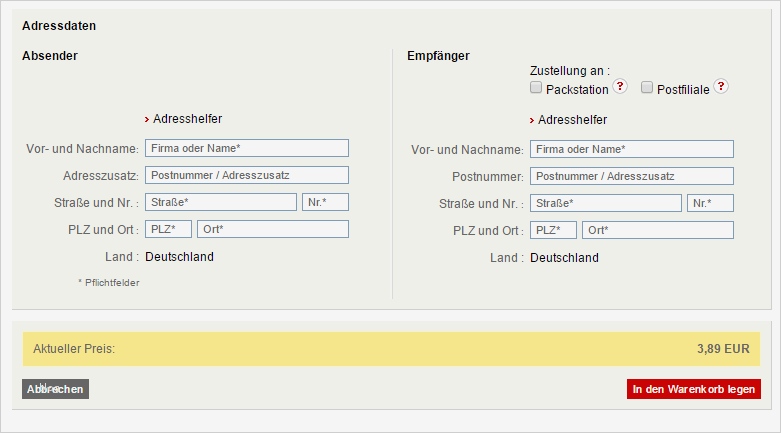The width and height of the screenshot is (781, 433).
Task: Click In den Warenkorb legen button
Action: 693,389
